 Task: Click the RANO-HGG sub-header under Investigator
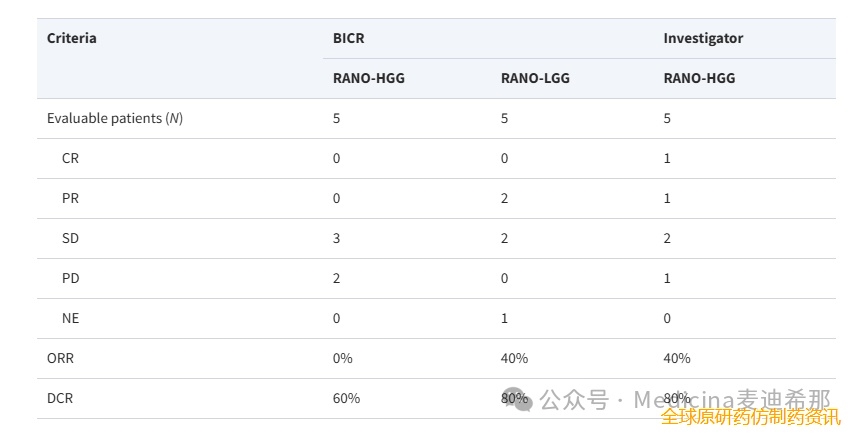coord(699,78)
